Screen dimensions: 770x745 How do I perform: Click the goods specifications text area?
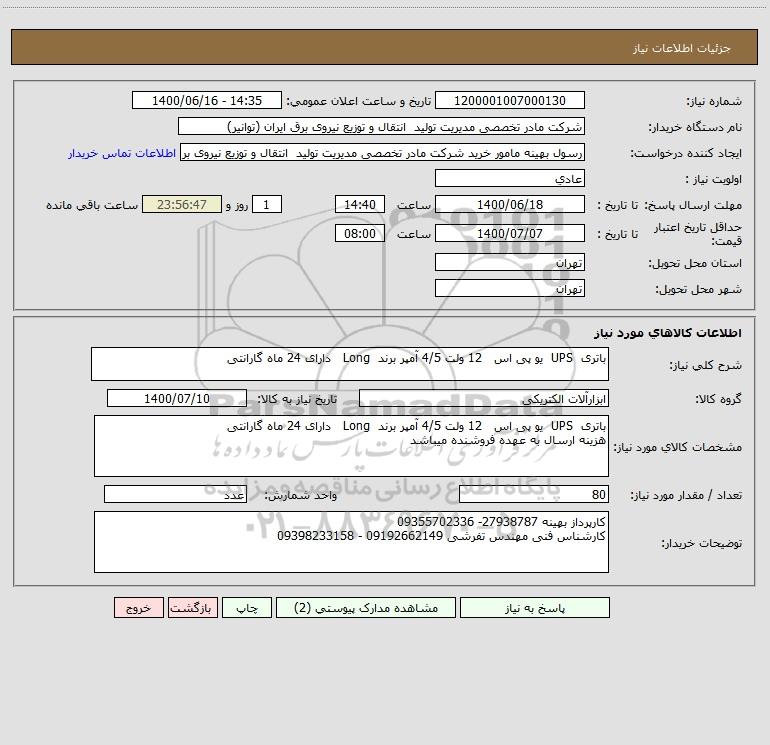coord(351,446)
